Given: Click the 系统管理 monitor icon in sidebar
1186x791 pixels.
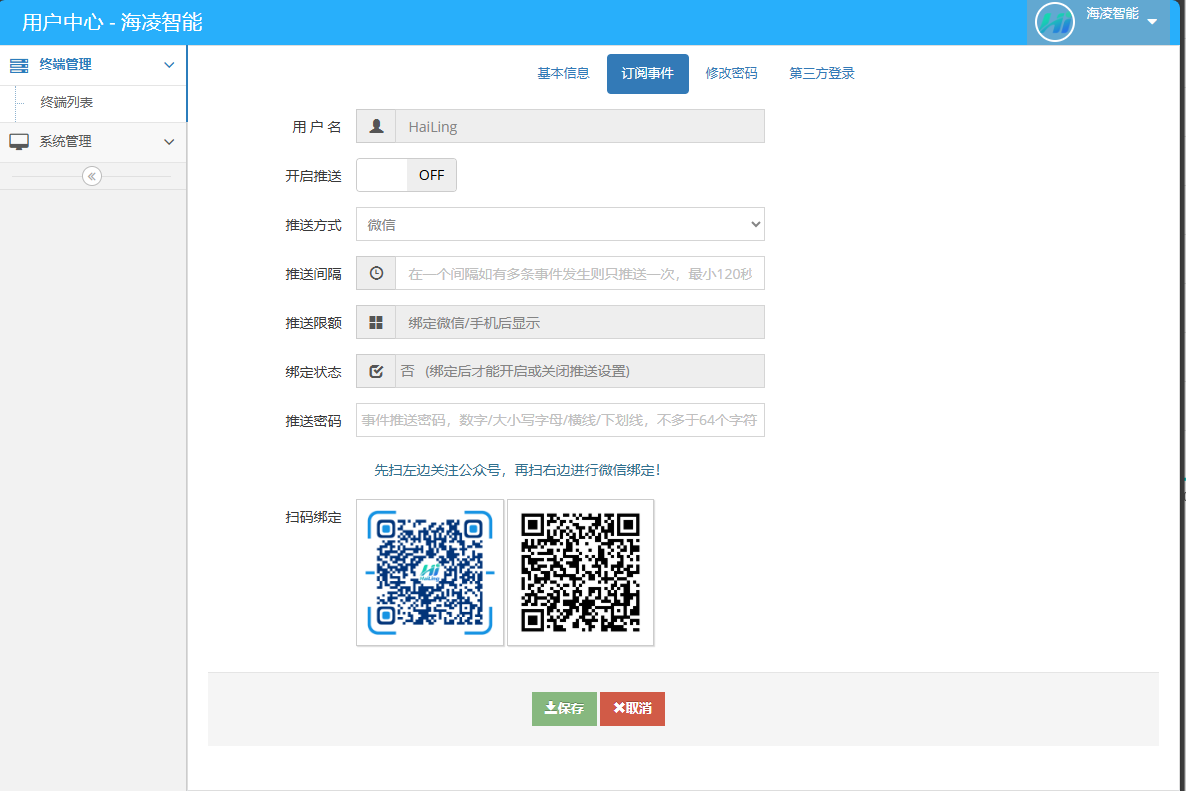Looking at the screenshot, I should tap(19, 141).
